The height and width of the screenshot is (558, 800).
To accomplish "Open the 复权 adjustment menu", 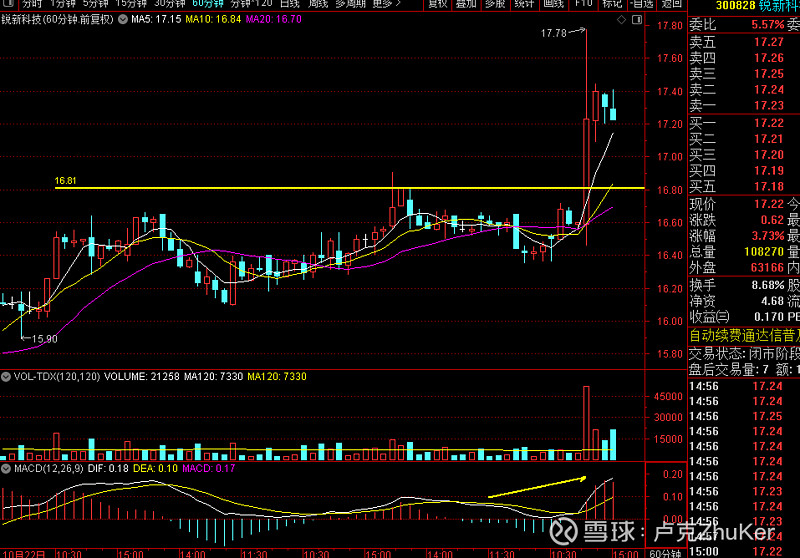I will click(437, 4).
